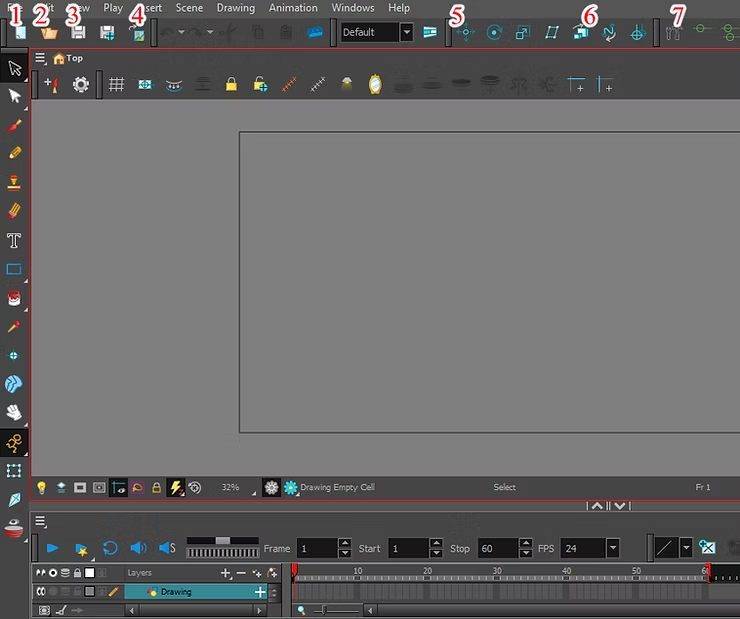Expand view using the down chevron
The height and width of the screenshot is (619, 740).
coord(620,506)
